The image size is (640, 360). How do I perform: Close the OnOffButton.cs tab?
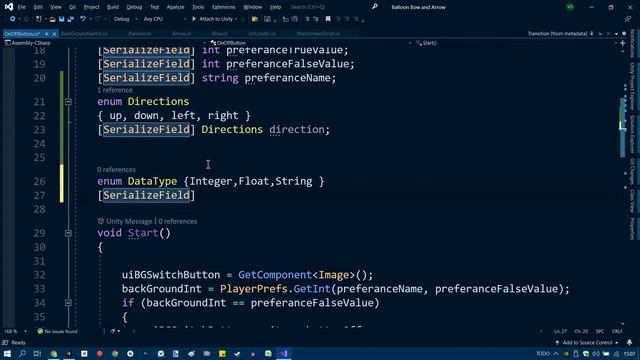[54, 33]
